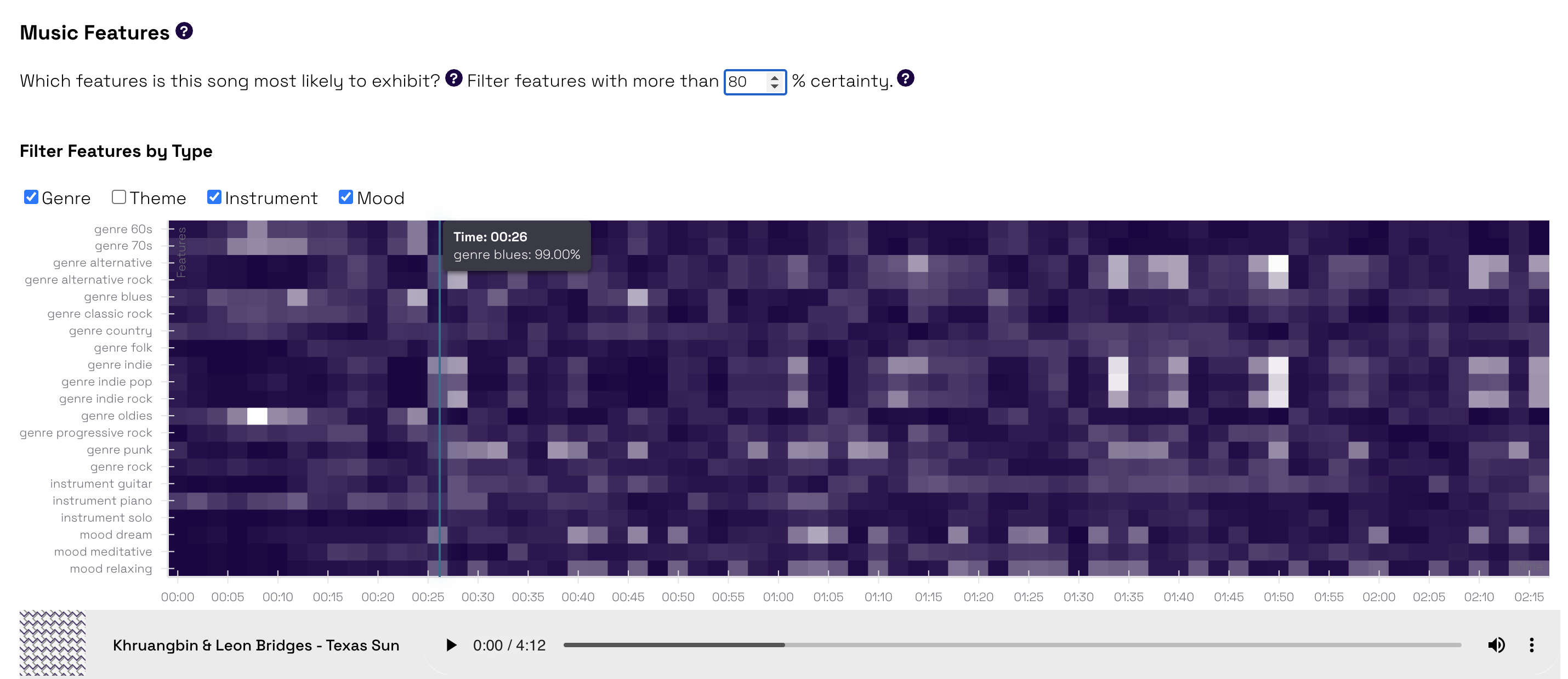Click the 'mood dream' row label
The height and width of the screenshot is (679, 1568).
coord(116,535)
